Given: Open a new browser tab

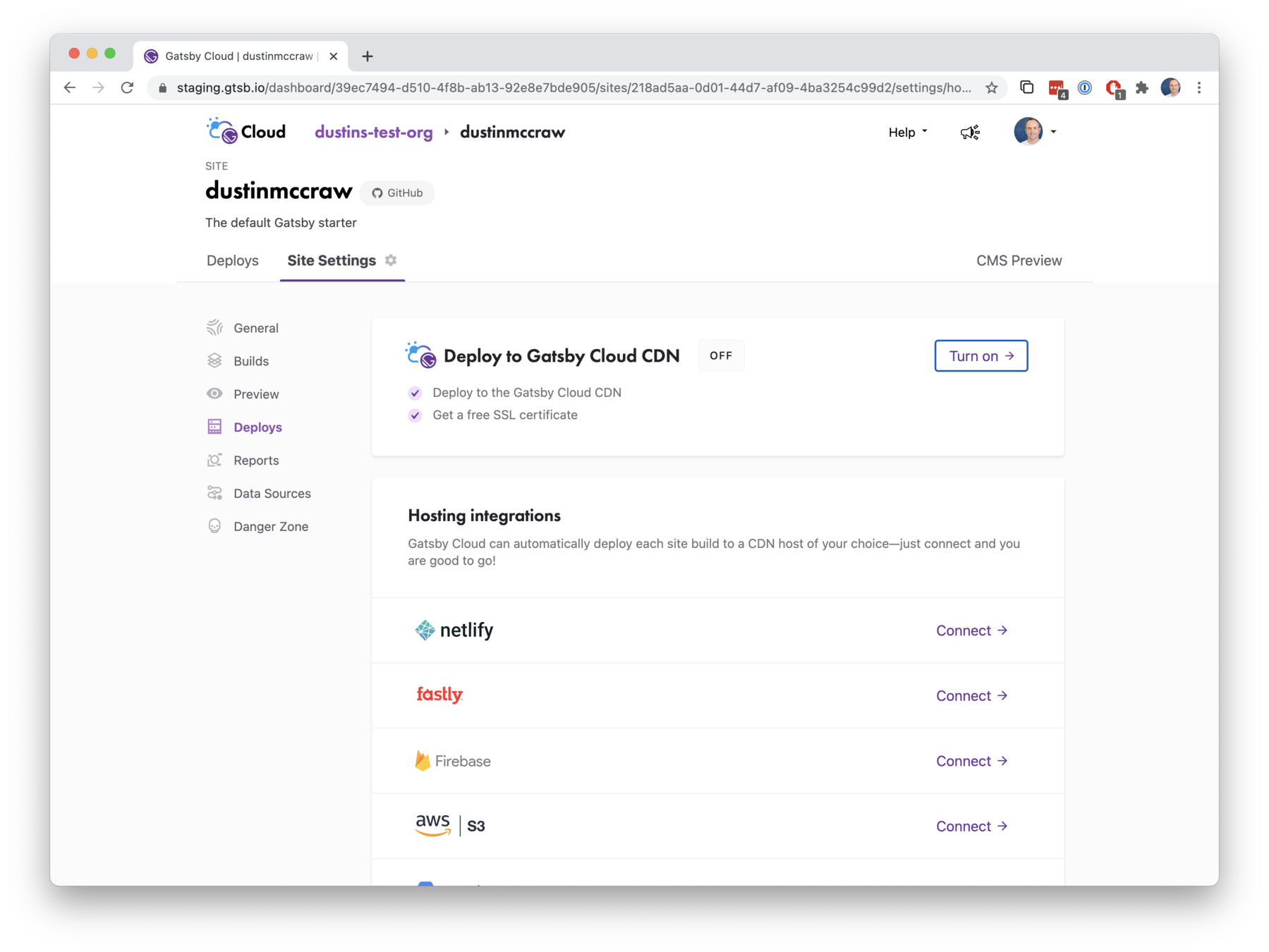Looking at the screenshot, I should click(368, 56).
